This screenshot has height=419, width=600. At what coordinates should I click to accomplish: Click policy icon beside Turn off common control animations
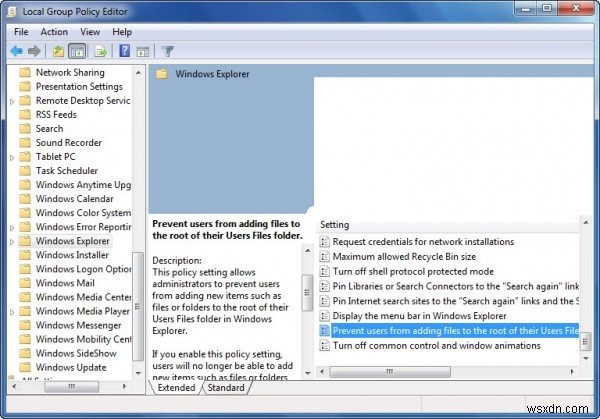[324, 346]
